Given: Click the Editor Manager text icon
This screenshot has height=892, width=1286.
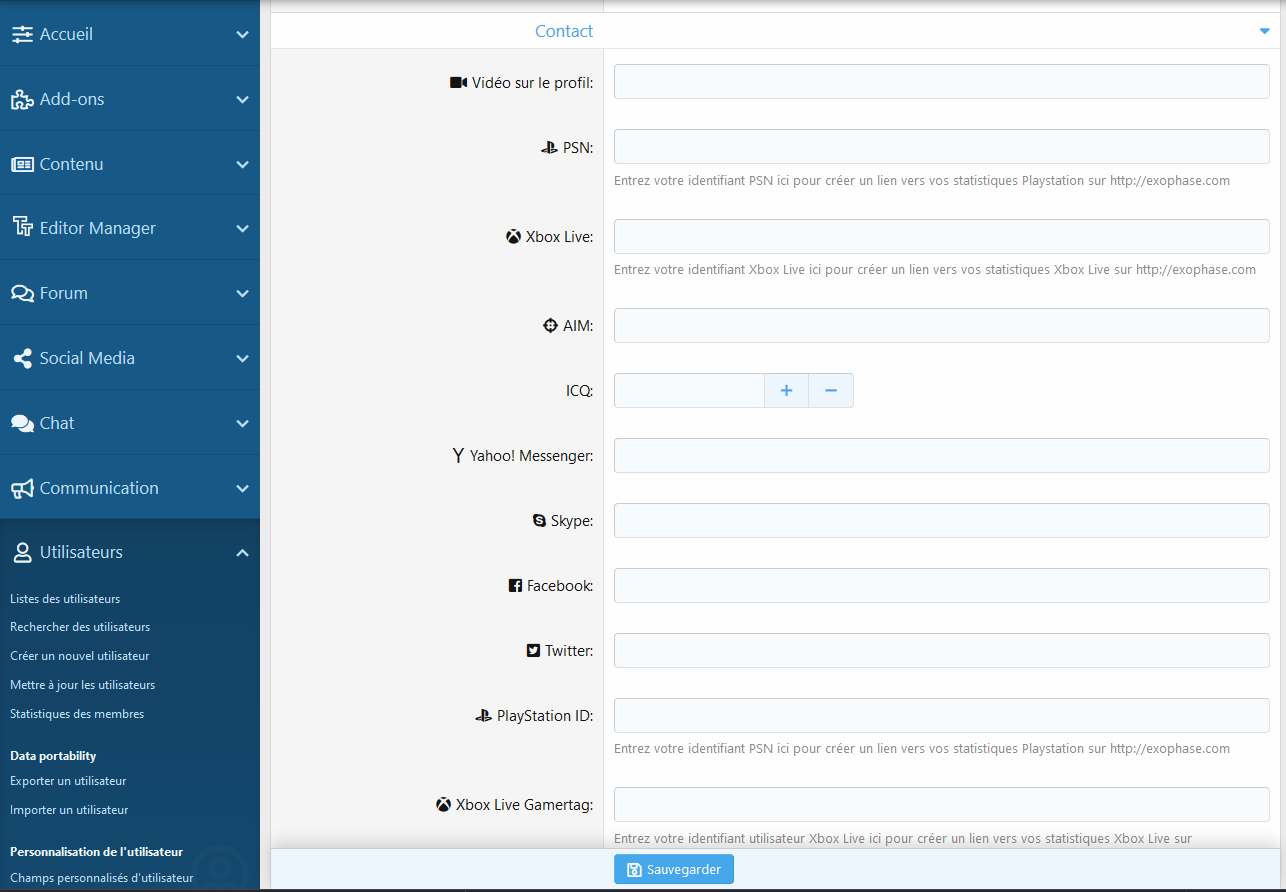Looking at the screenshot, I should [22, 228].
